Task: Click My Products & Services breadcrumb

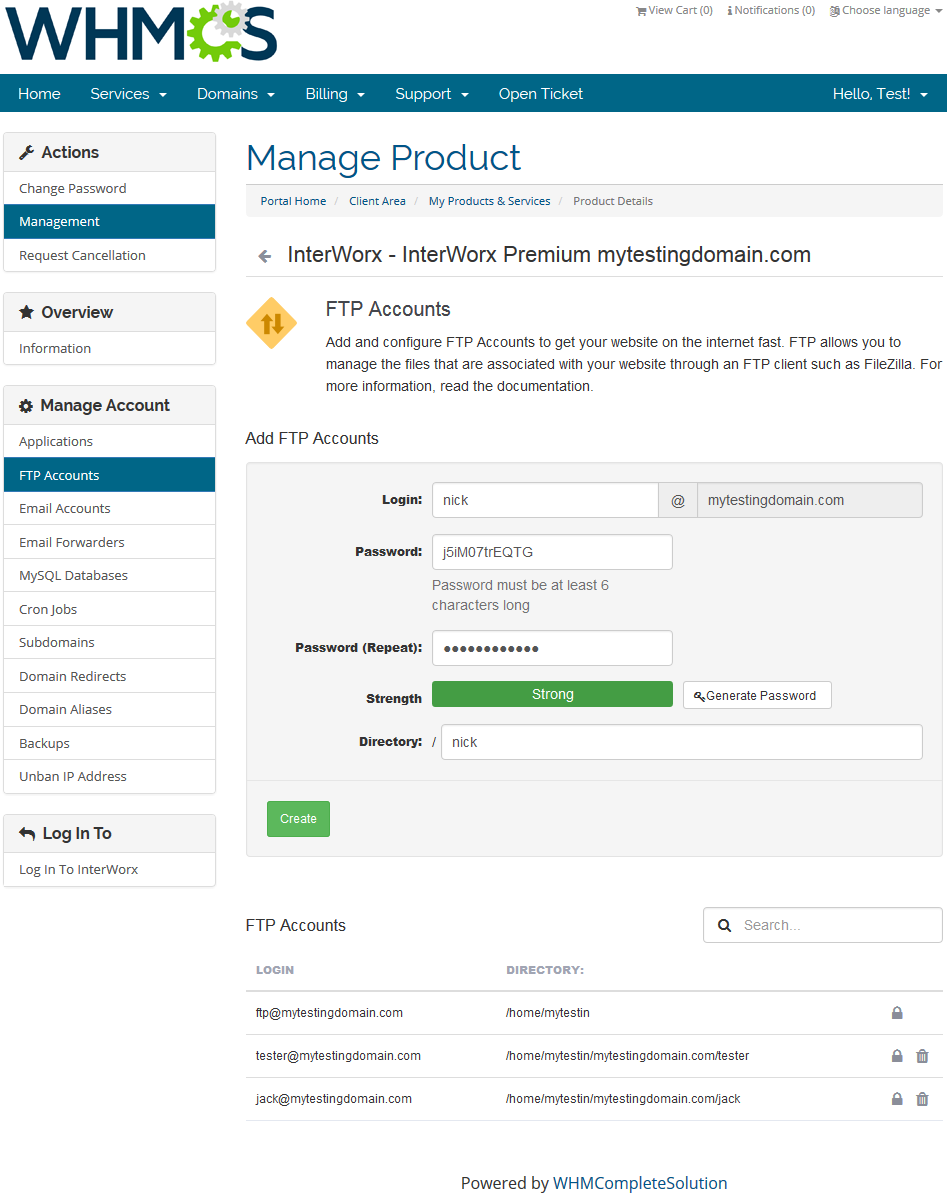Action: (490, 201)
